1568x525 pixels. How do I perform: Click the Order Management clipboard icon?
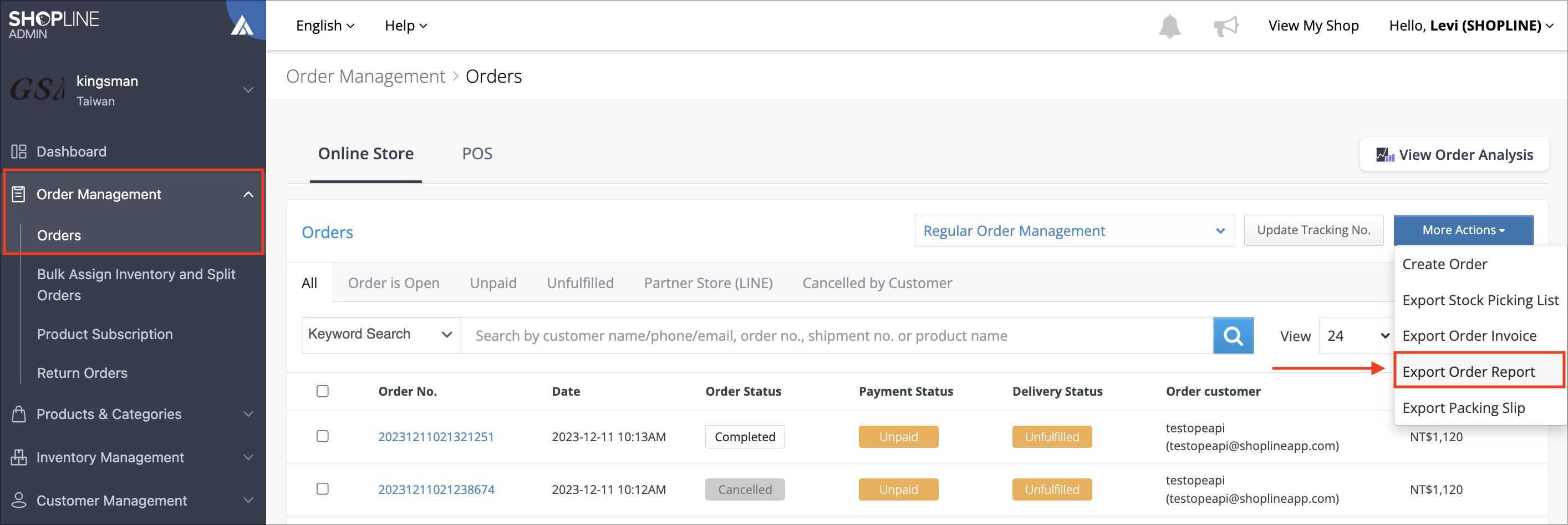[19, 194]
